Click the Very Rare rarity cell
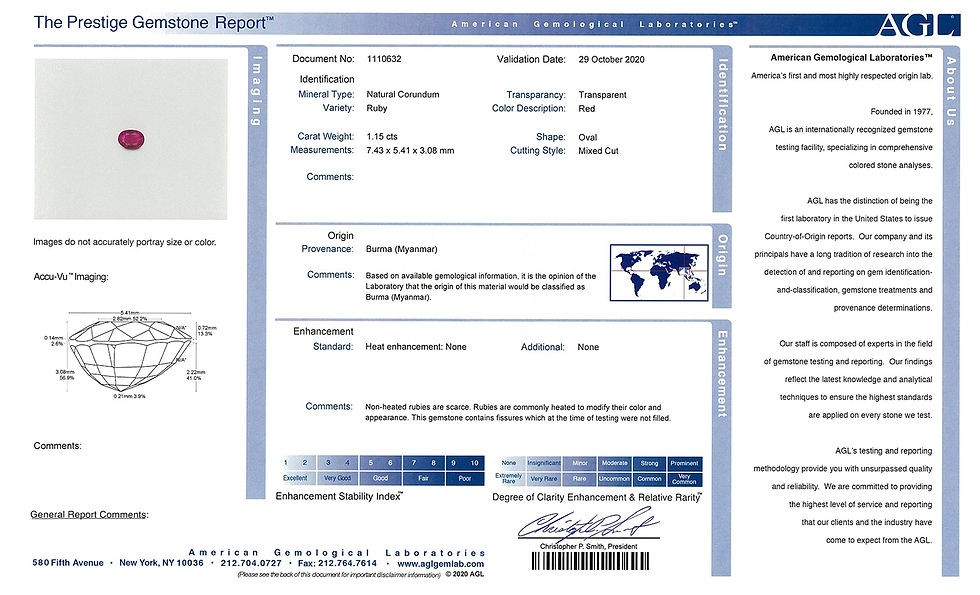The width and height of the screenshot is (980, 595). 544,479
